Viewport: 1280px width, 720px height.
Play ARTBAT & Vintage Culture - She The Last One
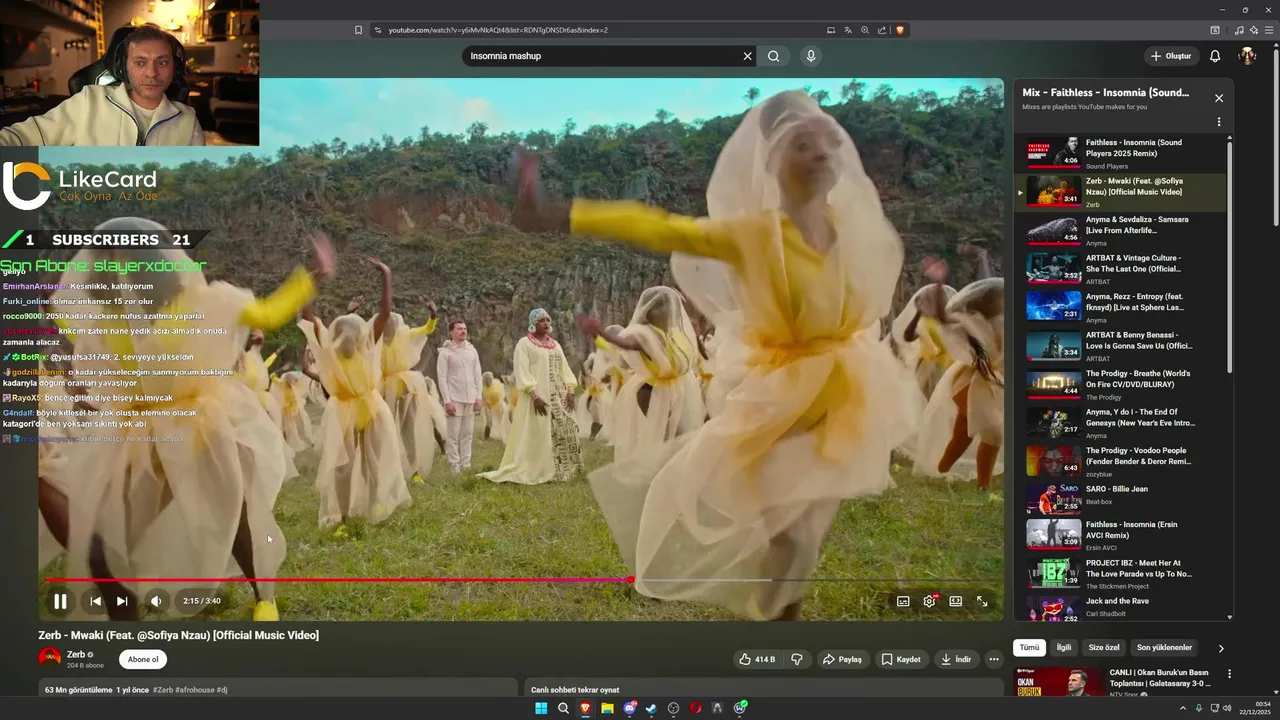pos(1120,269)
